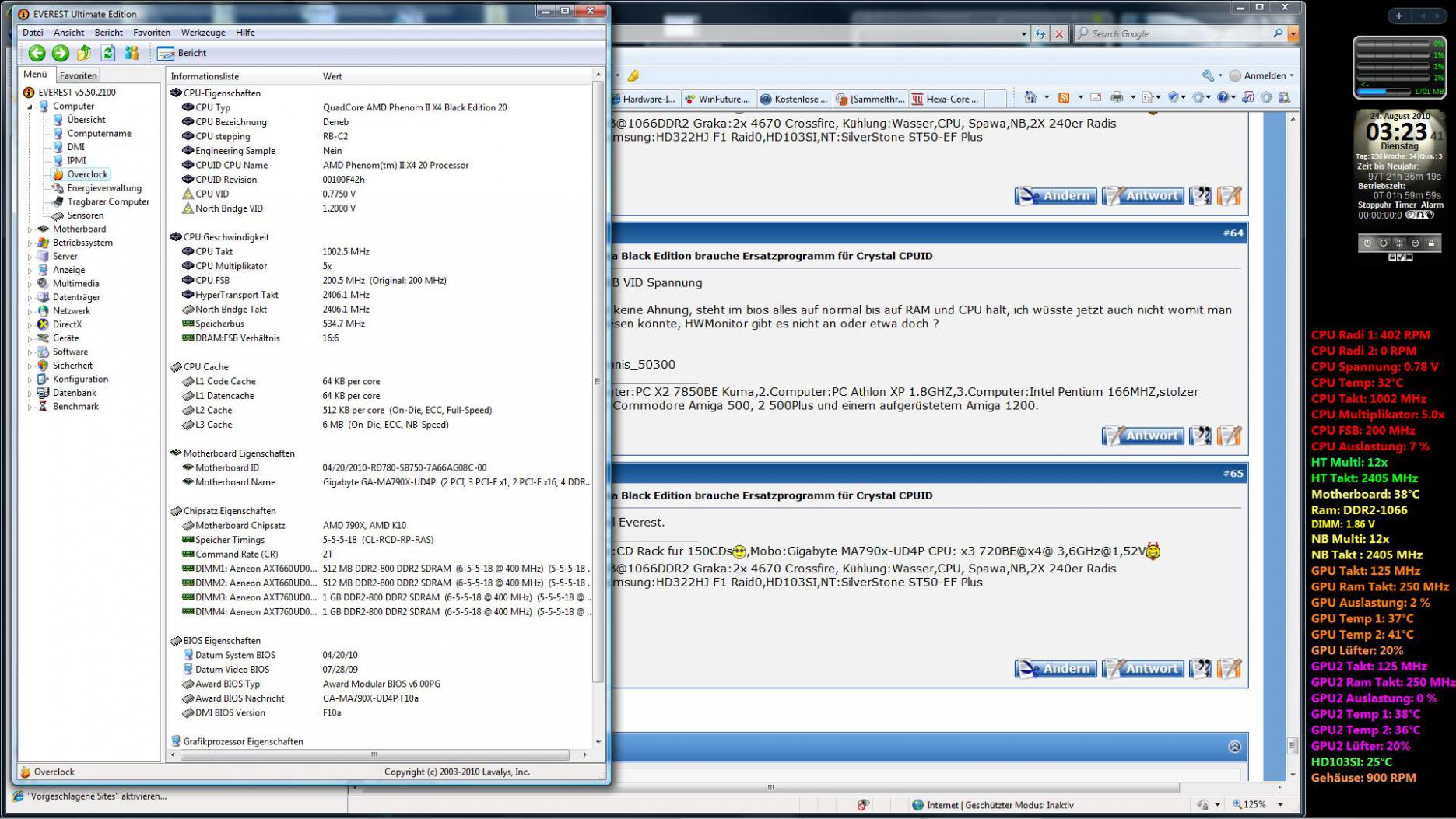Select Energieverwaltung tree entry
The height and width of the screenshot is (819, 1456).
(104, 188)
